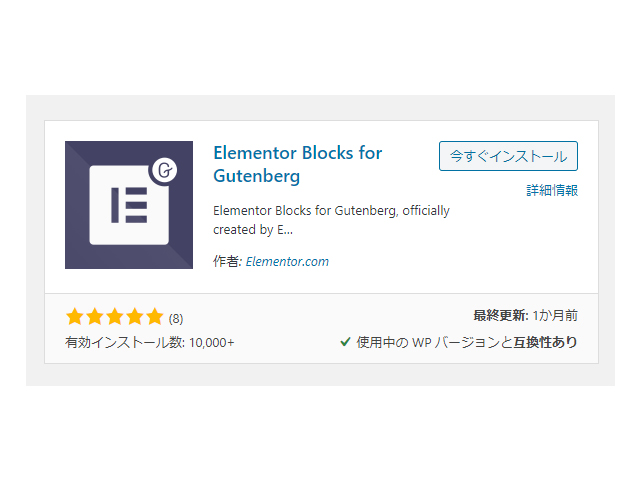Image resolution: width=640 pixels, height=480 pixels.
Task: Click the 互換性あり compatibility text
Action: (x=545, y=342)
